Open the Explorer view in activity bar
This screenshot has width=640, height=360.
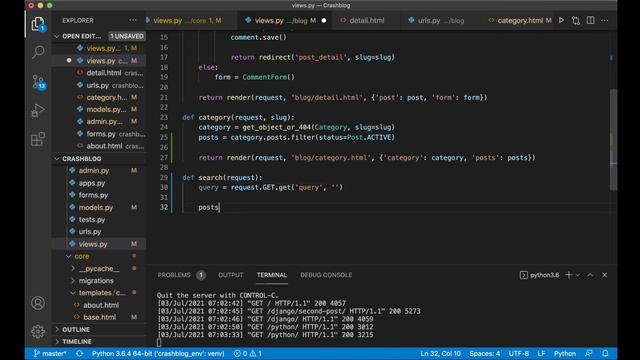[x=38, y=24]
